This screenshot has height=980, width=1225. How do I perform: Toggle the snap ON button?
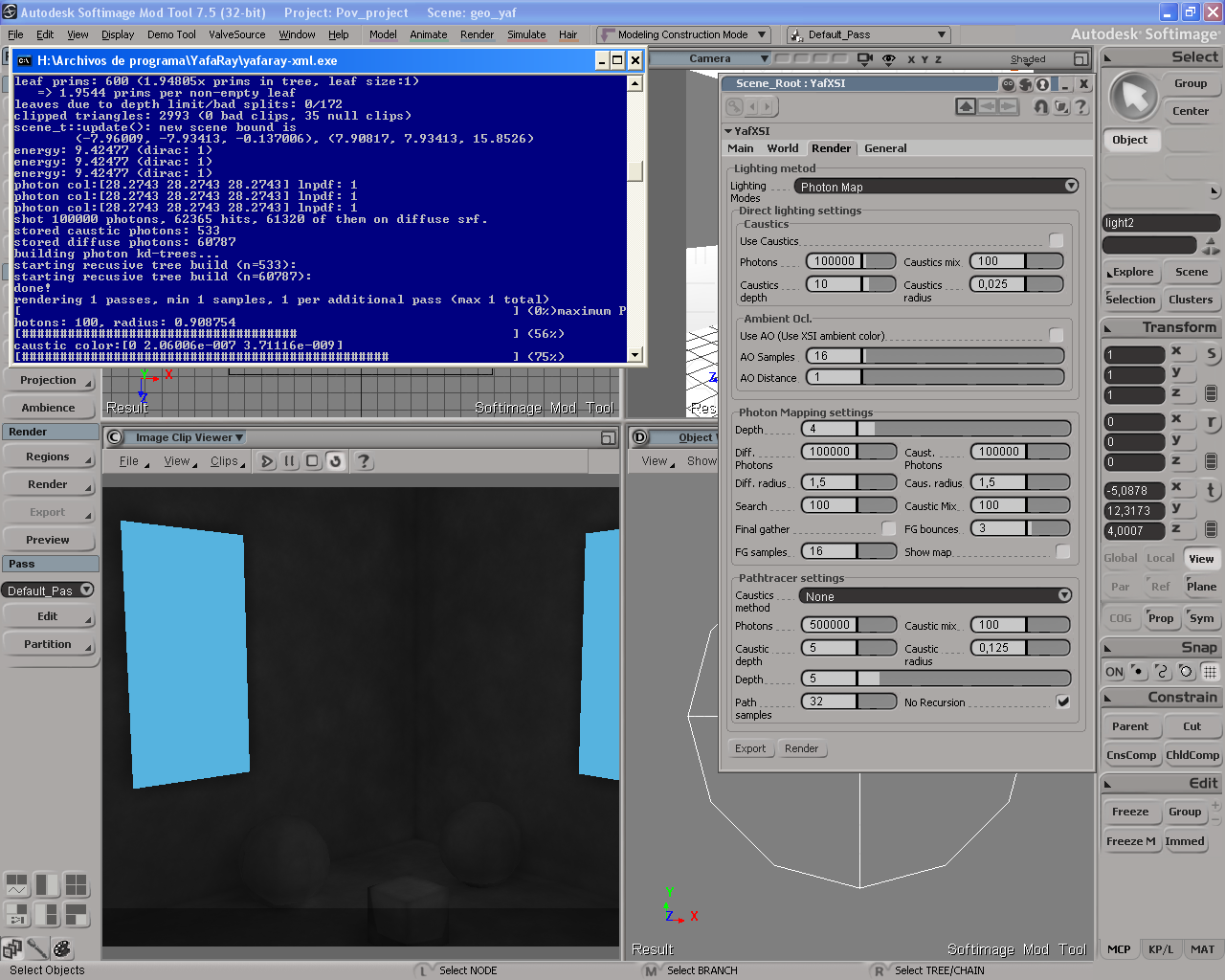[1115, 672]
